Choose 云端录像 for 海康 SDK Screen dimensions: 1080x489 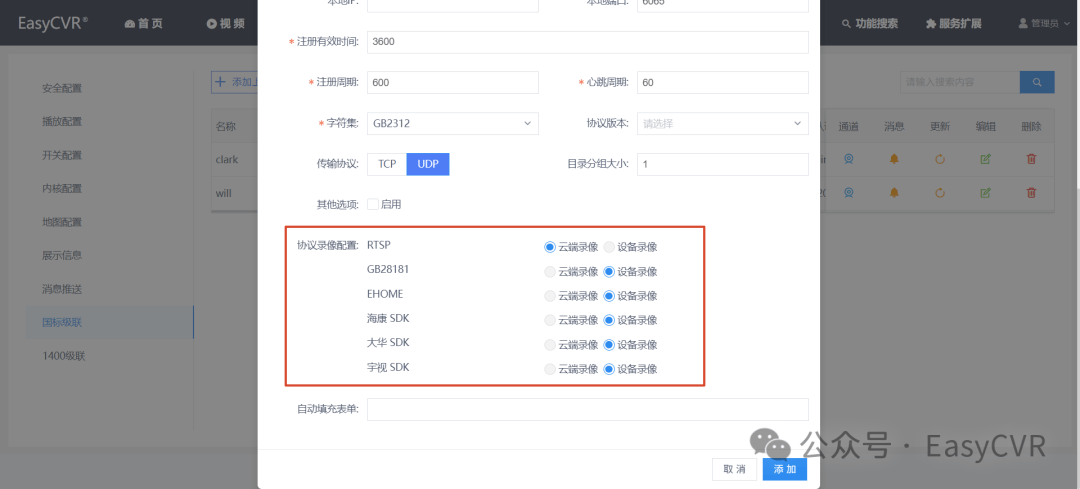550,320
